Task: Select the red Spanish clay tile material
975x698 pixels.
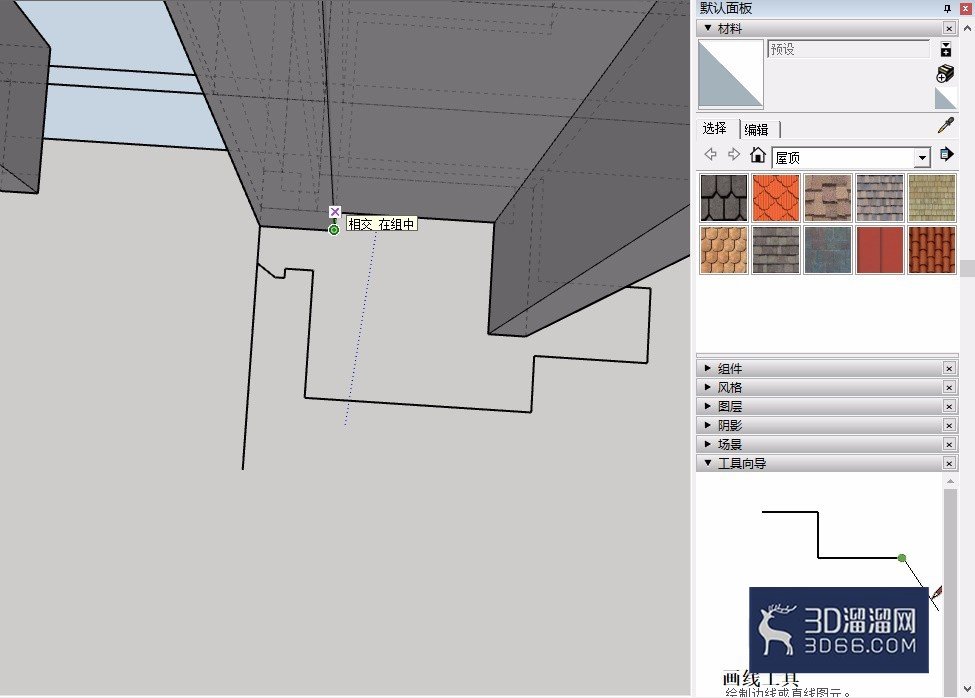Action: pyautogui.click(x=931, y=250)
